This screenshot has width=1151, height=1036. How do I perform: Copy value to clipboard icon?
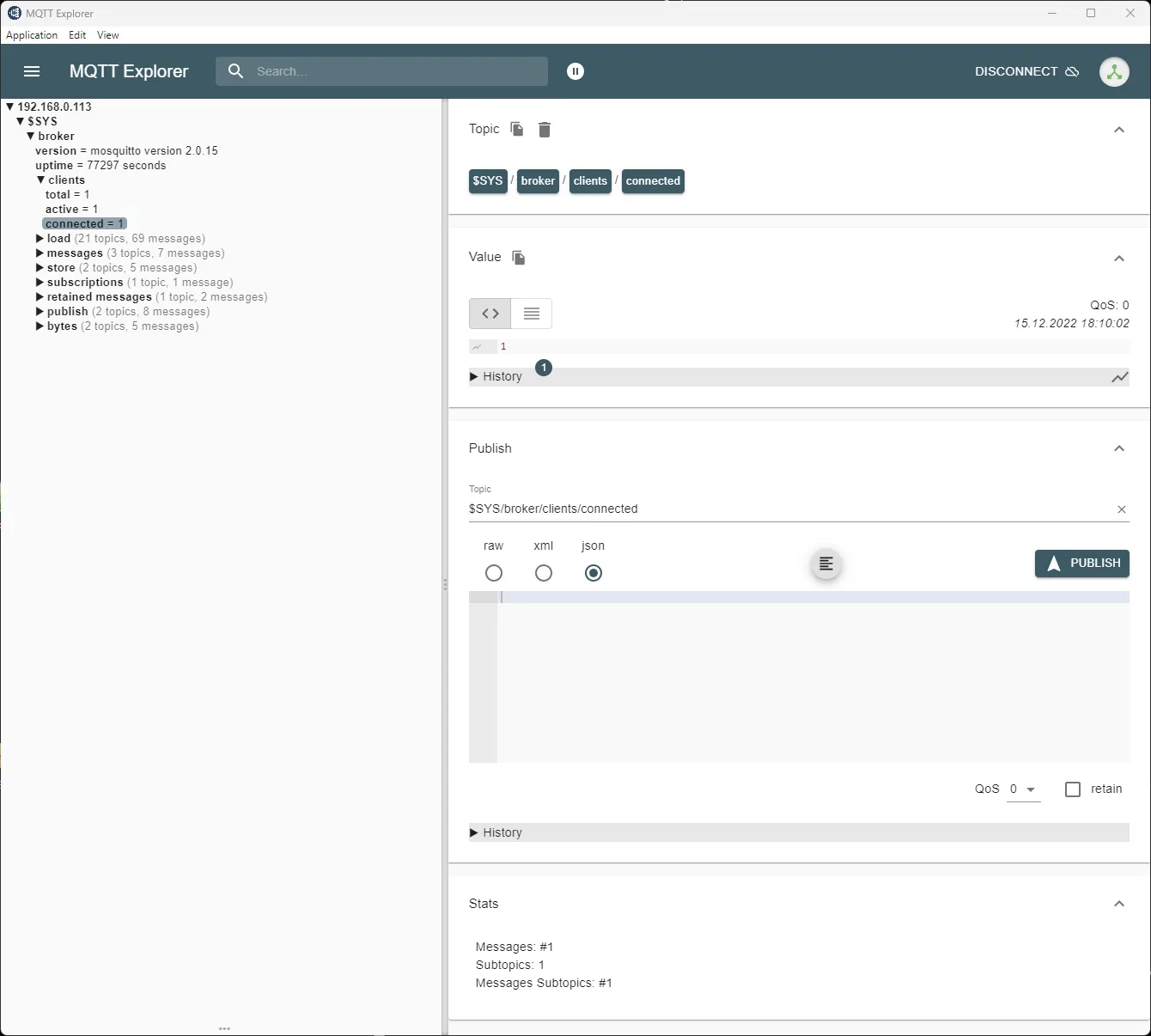tap(519, 257)
